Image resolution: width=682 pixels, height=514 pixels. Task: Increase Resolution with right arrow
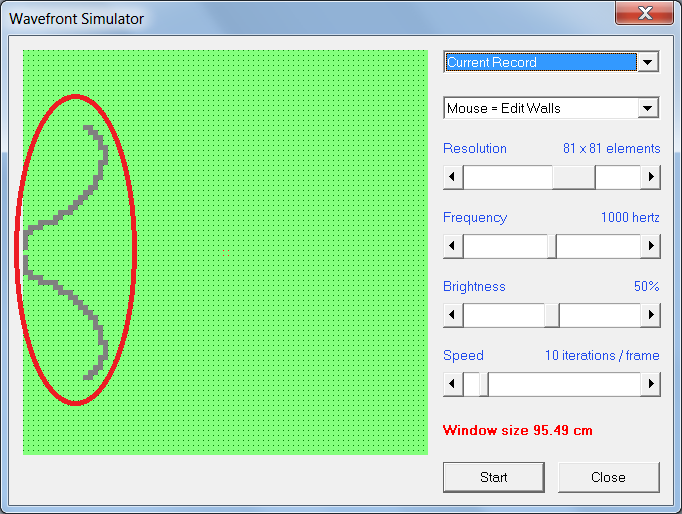[651, 177]
